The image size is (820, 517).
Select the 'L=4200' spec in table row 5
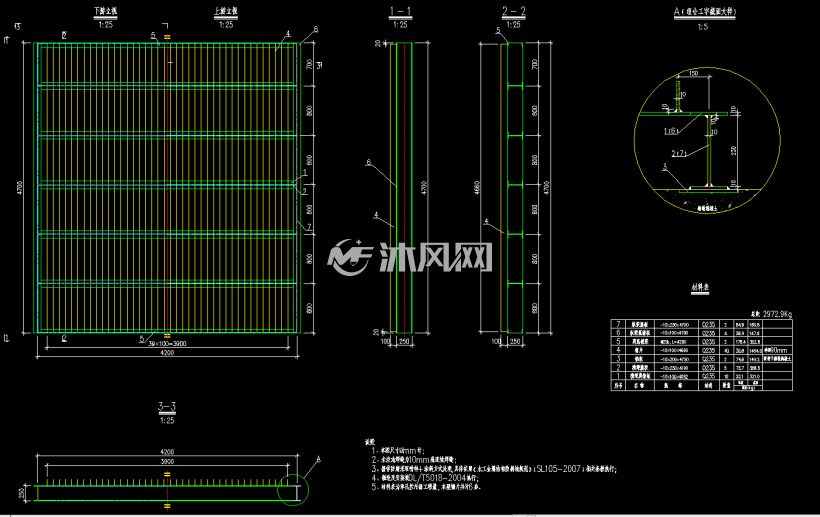(680, 342)
